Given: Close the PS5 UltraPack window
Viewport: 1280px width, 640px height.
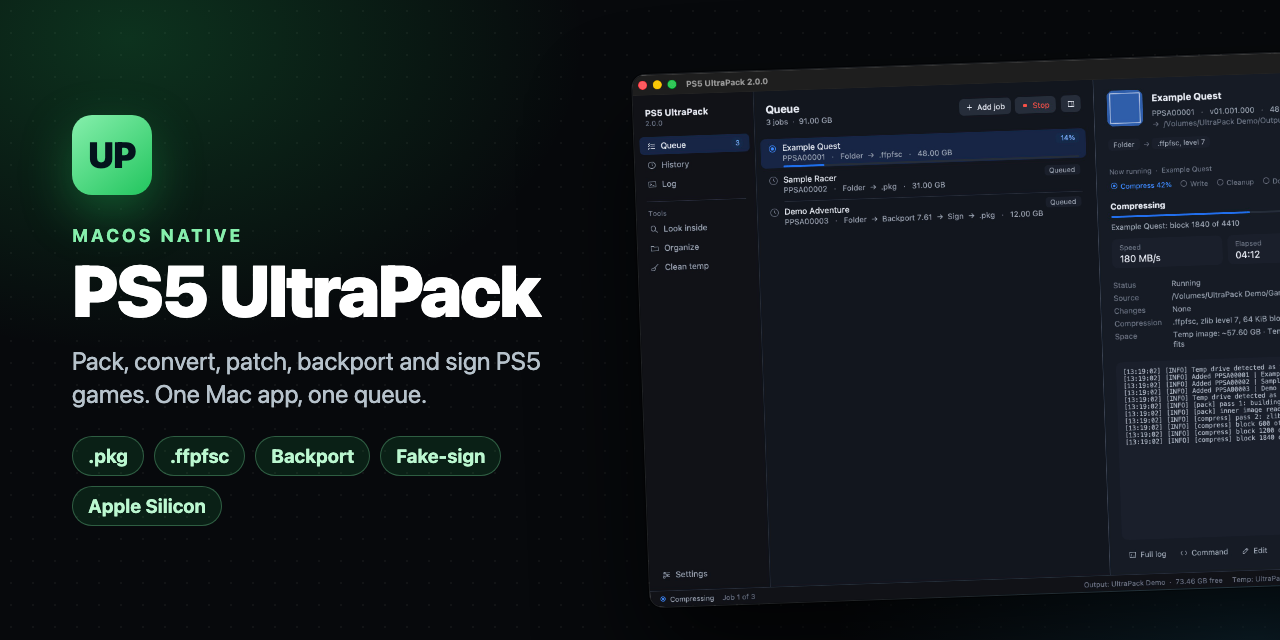Looking at the screenshot, I should [643, 86].
